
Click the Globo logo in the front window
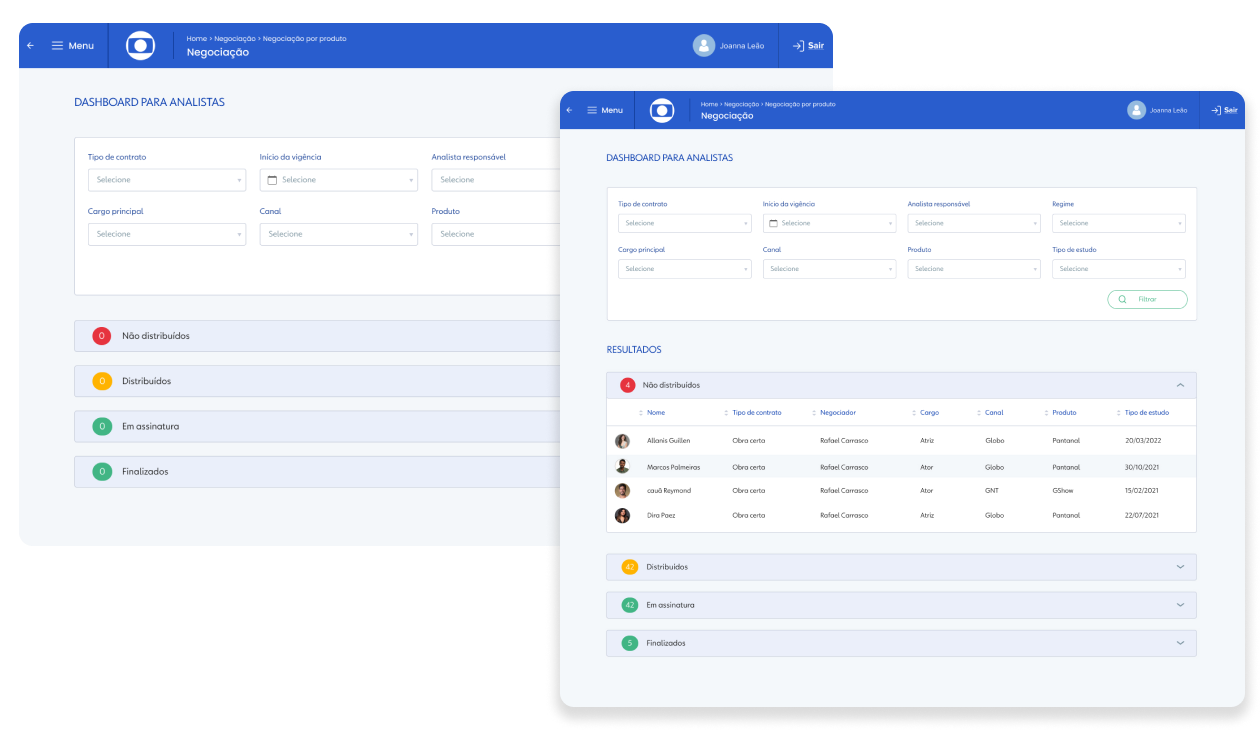662,110
